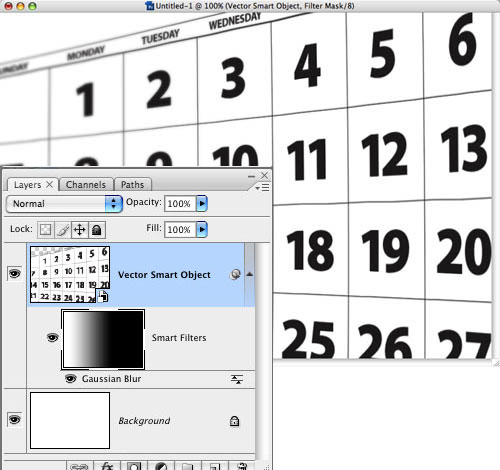
Task: Close the Layers panel window
Action: (265, 175)
